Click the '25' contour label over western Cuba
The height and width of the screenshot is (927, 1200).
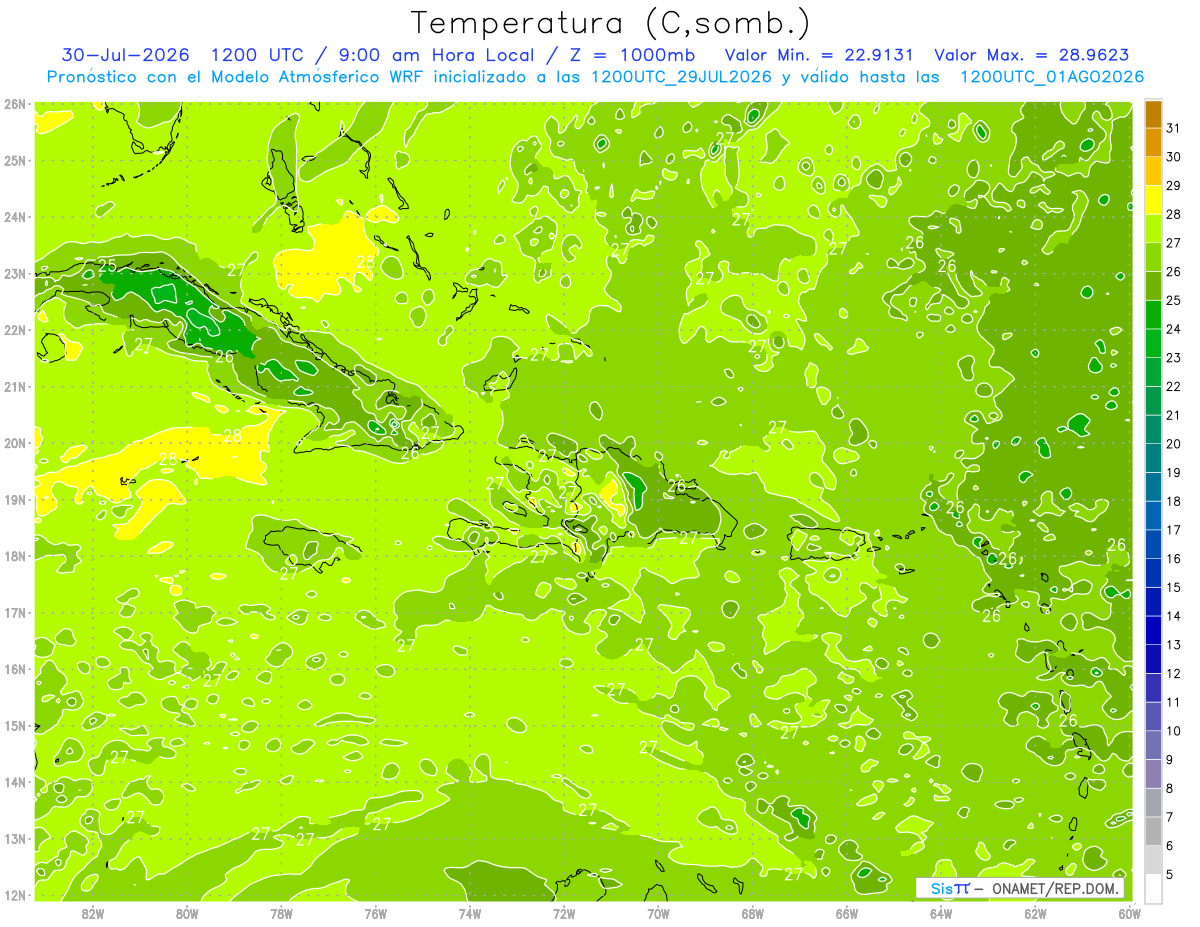107,266
